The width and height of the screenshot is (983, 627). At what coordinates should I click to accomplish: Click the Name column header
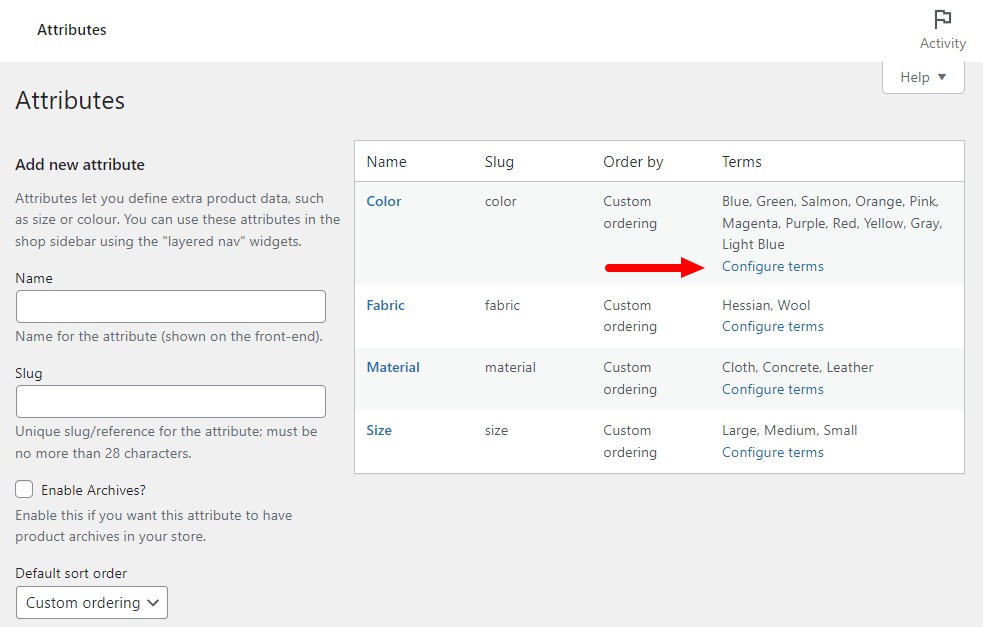(387, 161)
